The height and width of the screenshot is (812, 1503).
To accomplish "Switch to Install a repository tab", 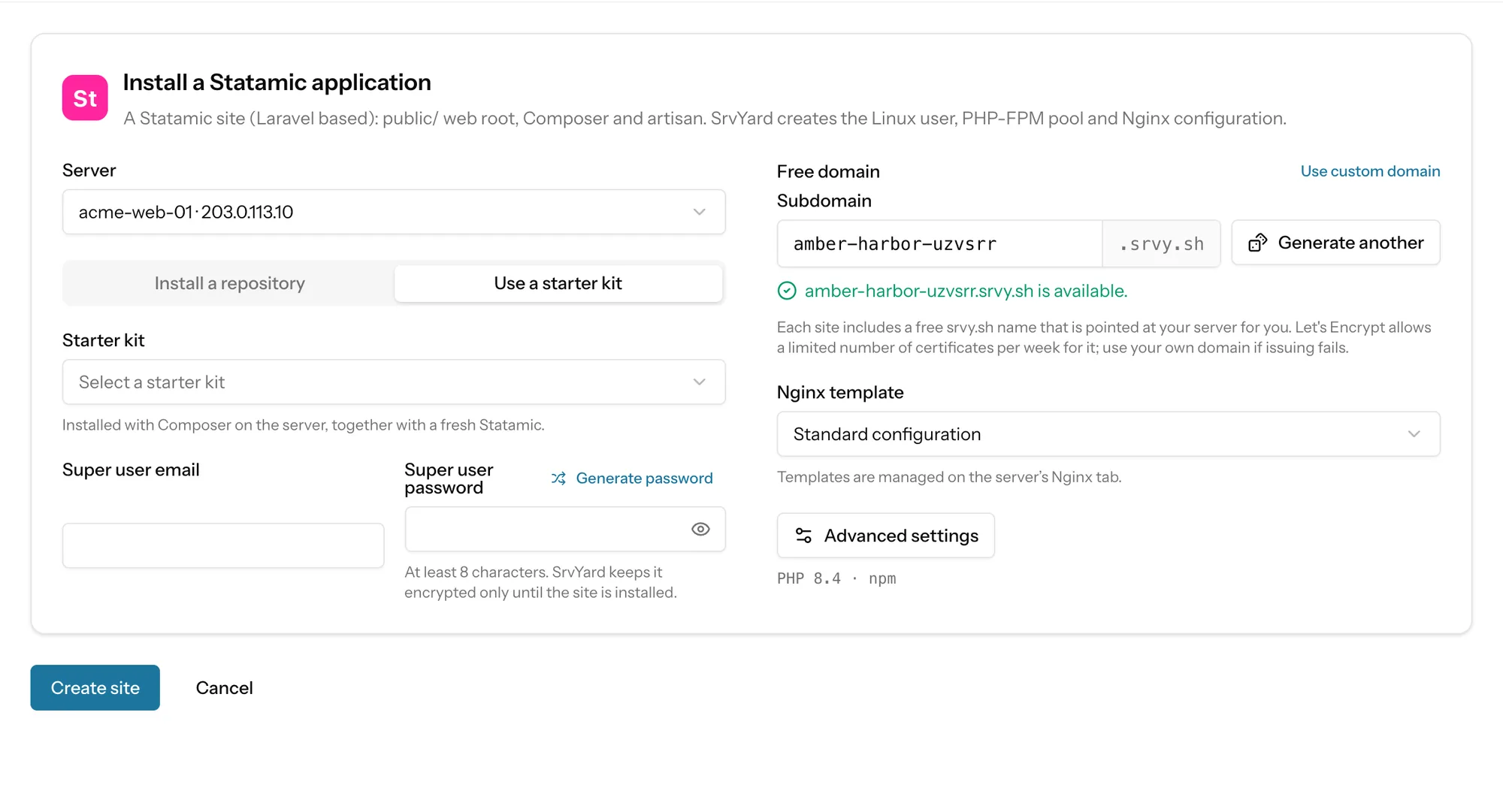I will click(229, 283).
